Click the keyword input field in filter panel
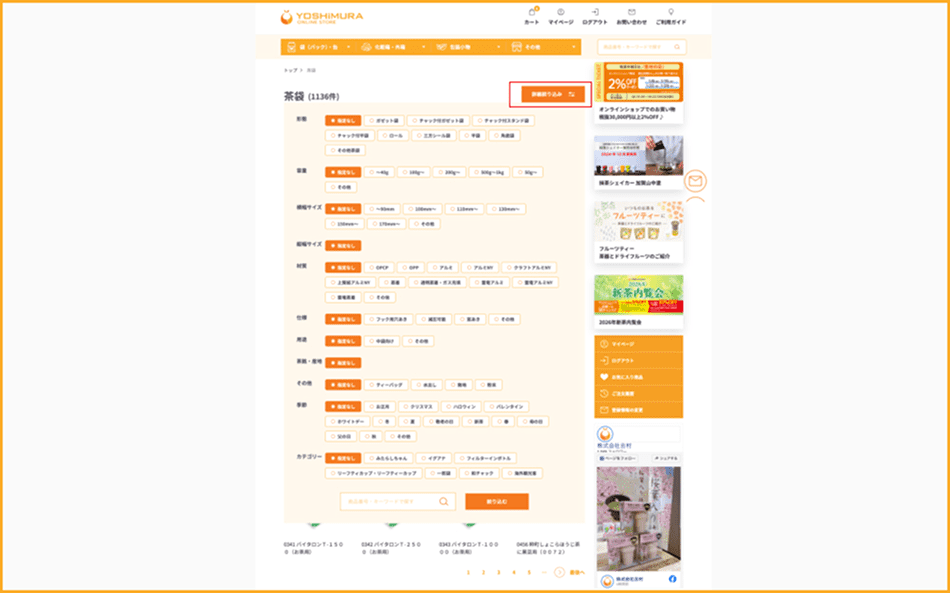This screenshot has width=950, height=593. tap(390, 502)
